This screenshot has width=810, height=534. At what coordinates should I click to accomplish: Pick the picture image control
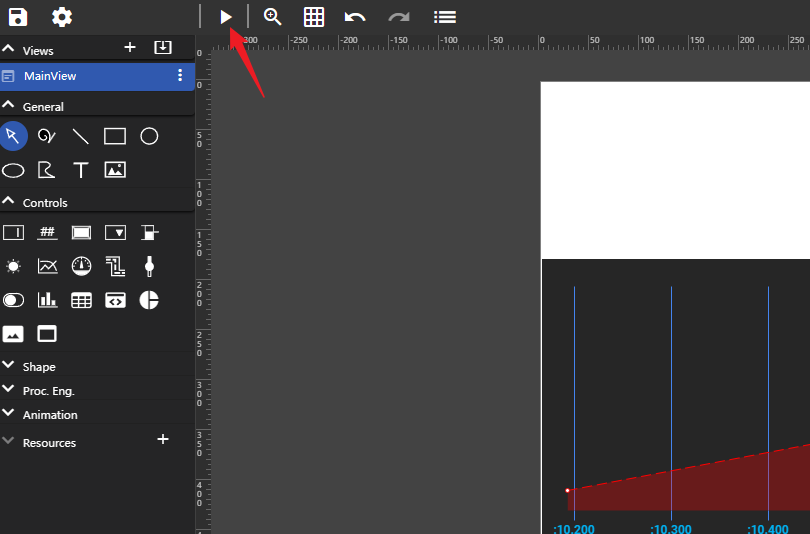(x=13, y=334)
